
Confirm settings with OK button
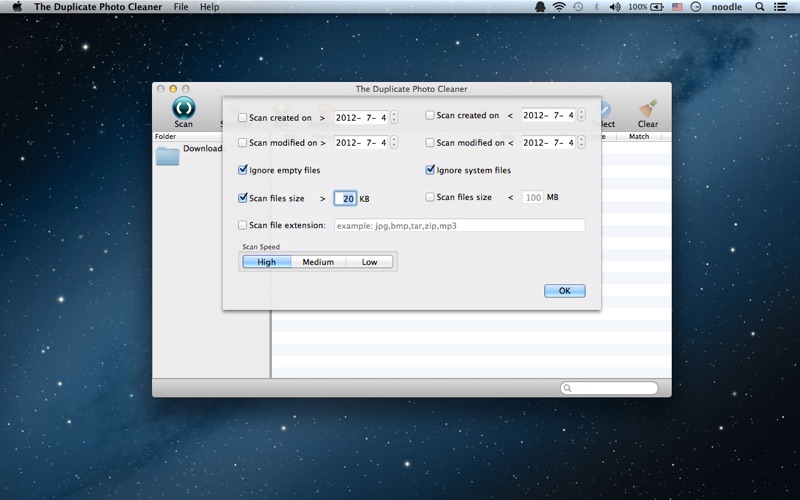point(564,291)
